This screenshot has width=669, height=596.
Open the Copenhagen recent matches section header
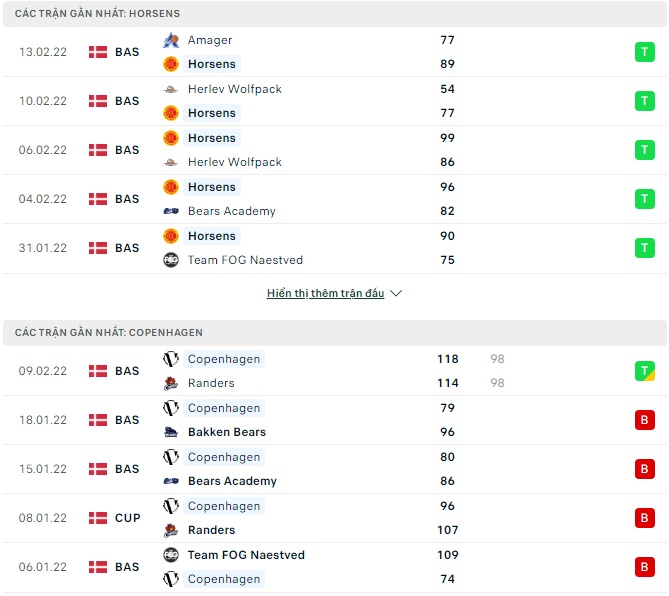[108, 333]
